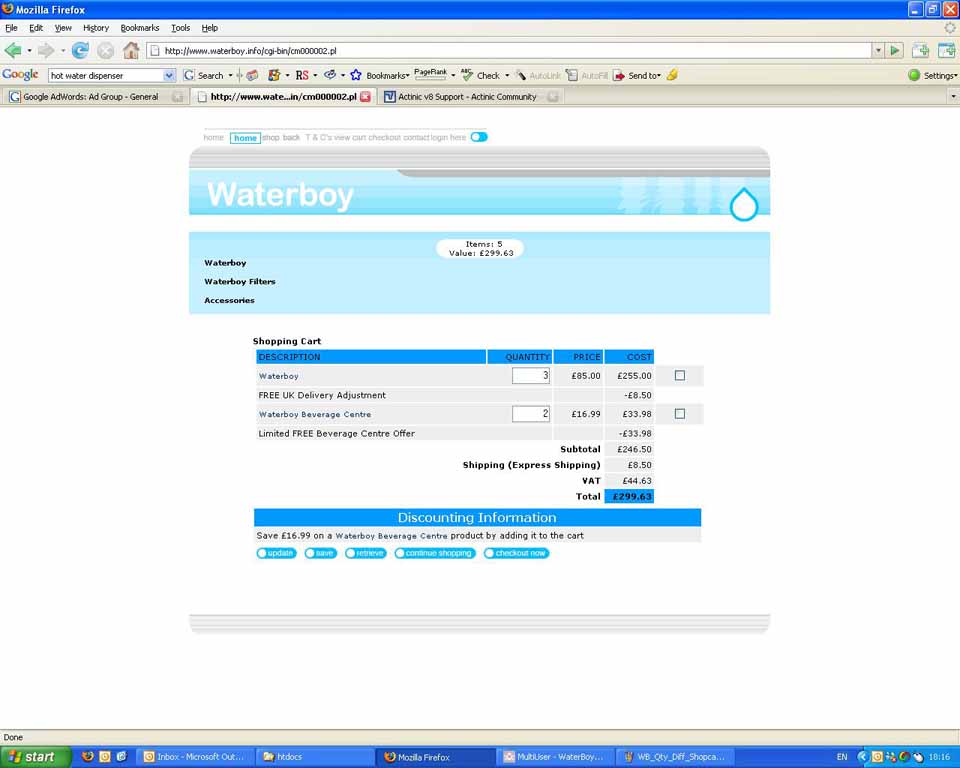Expand the Google search box dropdown
Screen dimensions: 960x768
(x=169, y=75)
